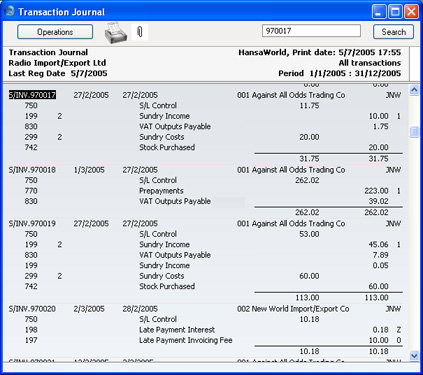
Task: Select transaction S/INV.970017
Action: tap(32, 95)
